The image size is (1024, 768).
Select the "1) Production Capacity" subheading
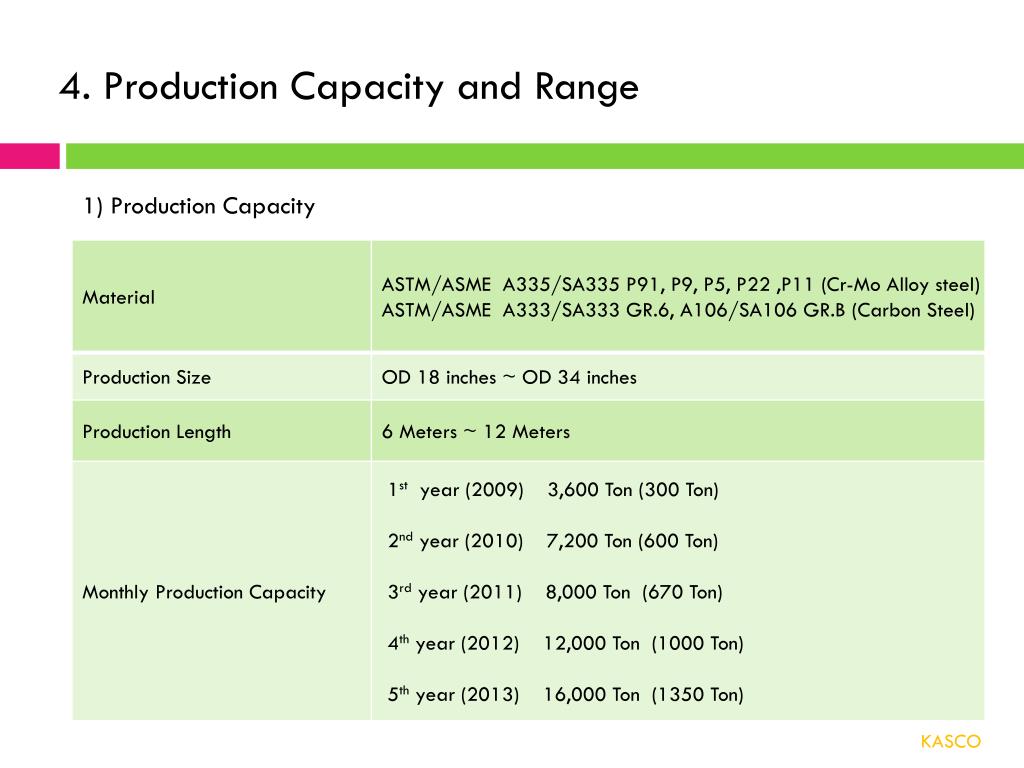tap(199, 206)
